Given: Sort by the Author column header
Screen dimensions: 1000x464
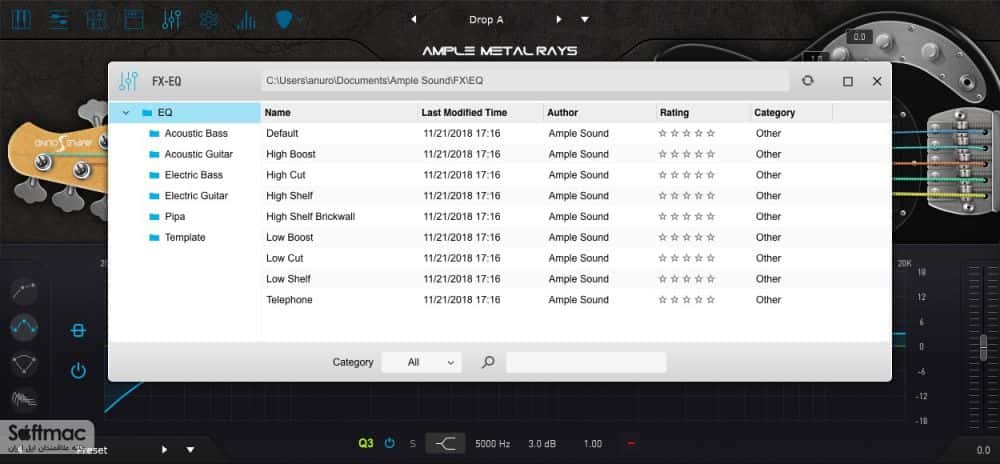Looking at the screenshot, I should [600, 113].
